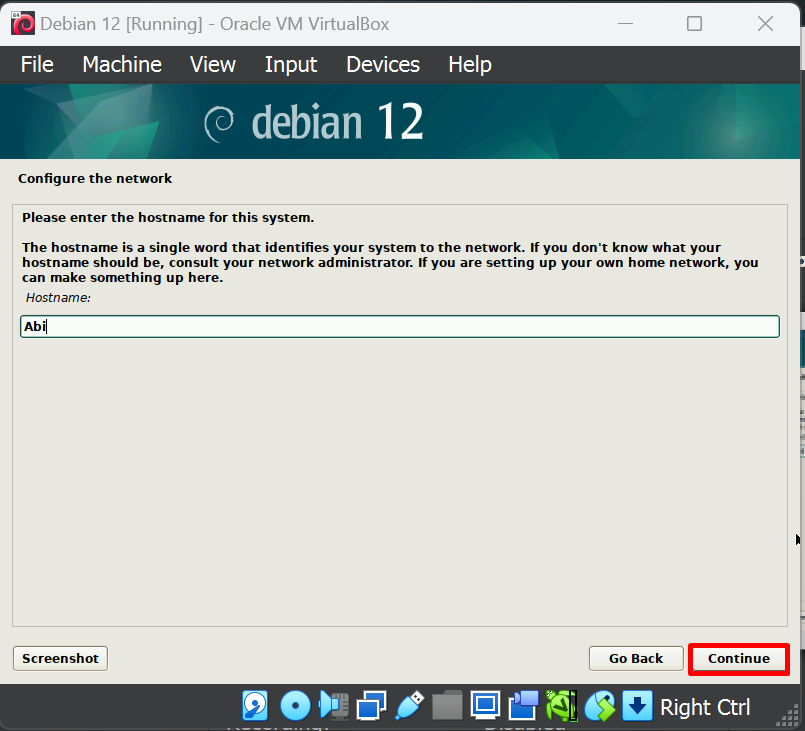
Task: Click 'Please enter the hostname' prompt text
Action: coord(168,218)
